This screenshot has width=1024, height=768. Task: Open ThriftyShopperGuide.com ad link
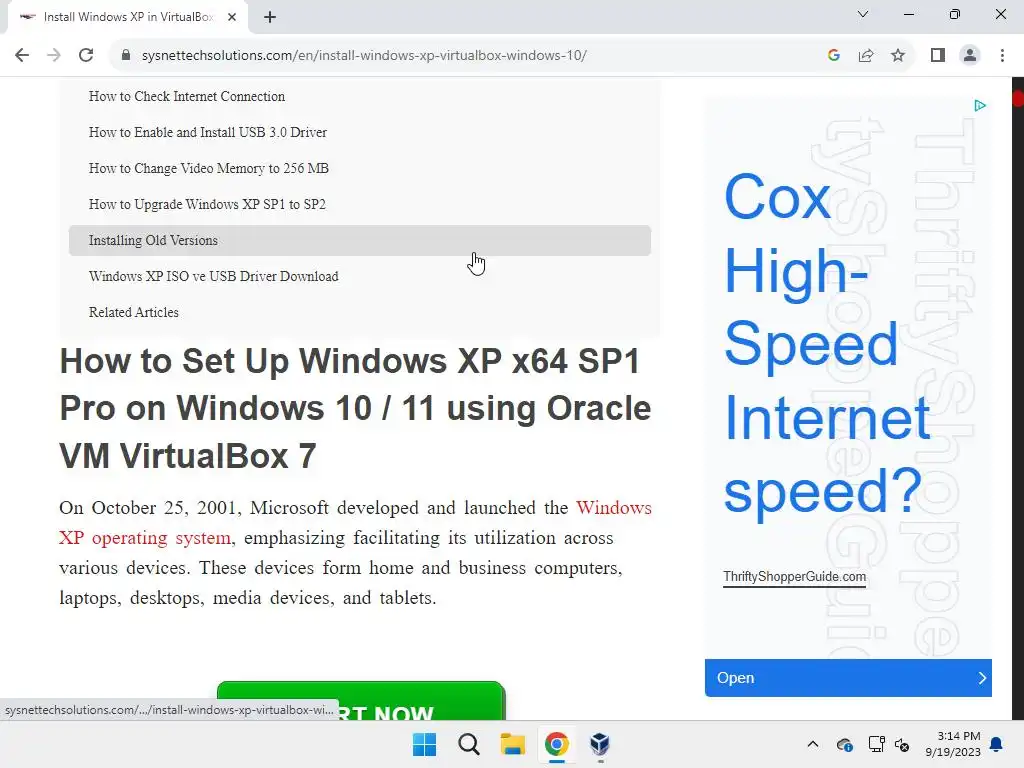tap(794, 577)
